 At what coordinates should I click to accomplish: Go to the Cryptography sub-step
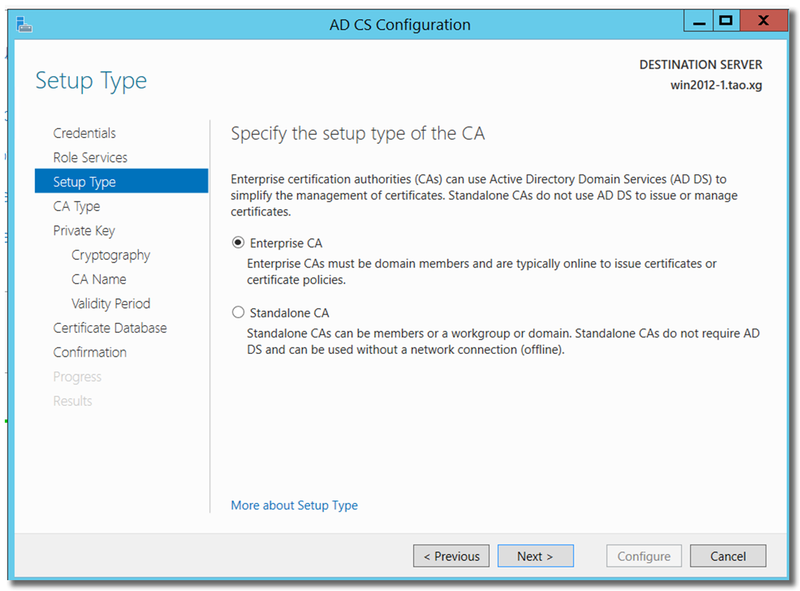111,255
